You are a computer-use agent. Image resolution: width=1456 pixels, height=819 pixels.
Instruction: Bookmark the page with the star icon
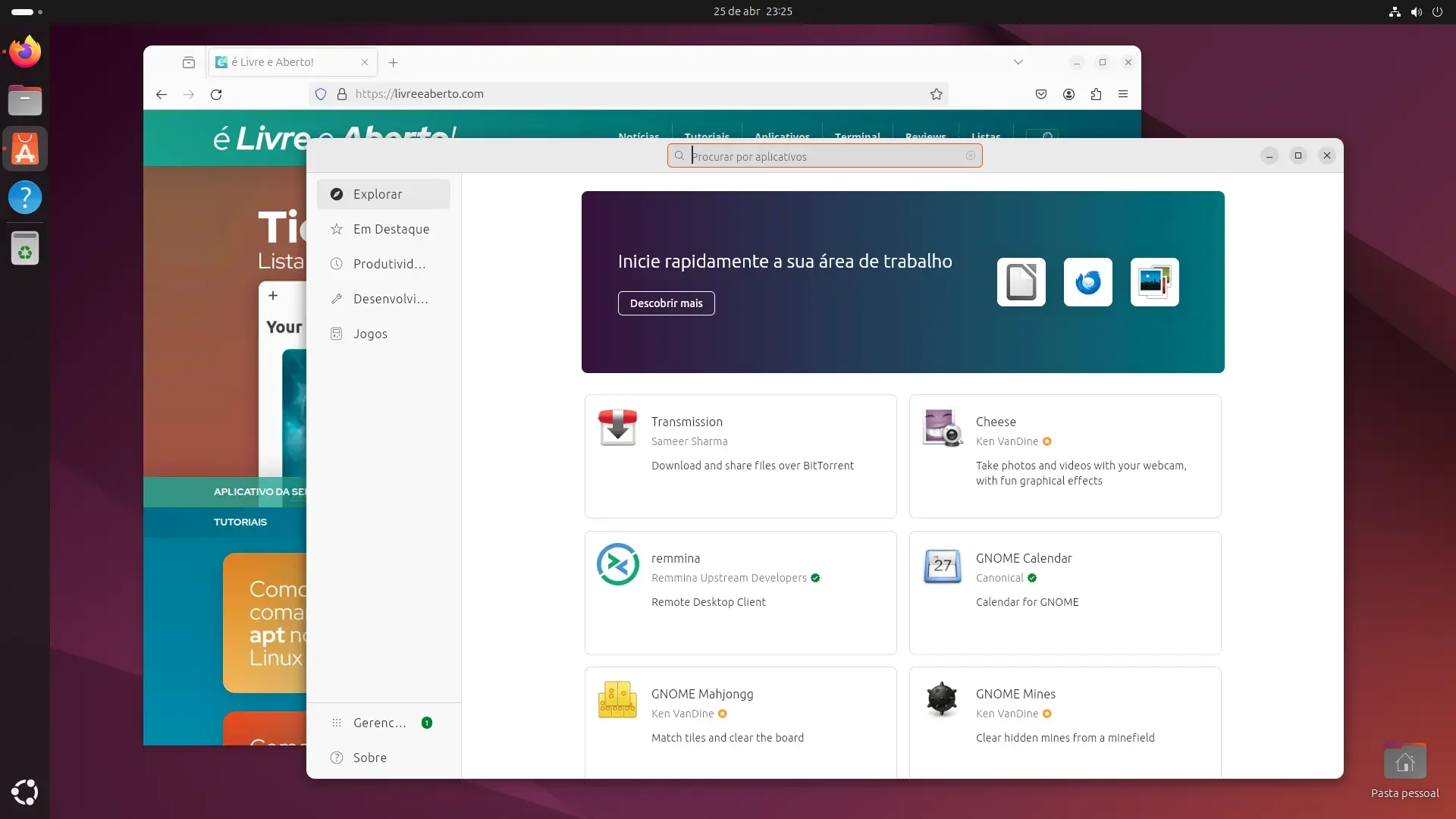pyautogui.click(x=937, y=94)
